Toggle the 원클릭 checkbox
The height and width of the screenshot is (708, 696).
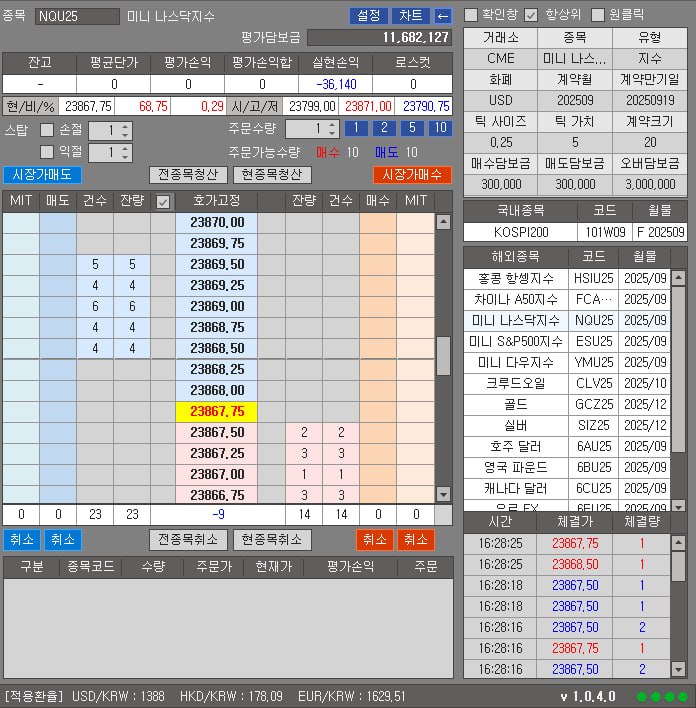tap(598, 15)
